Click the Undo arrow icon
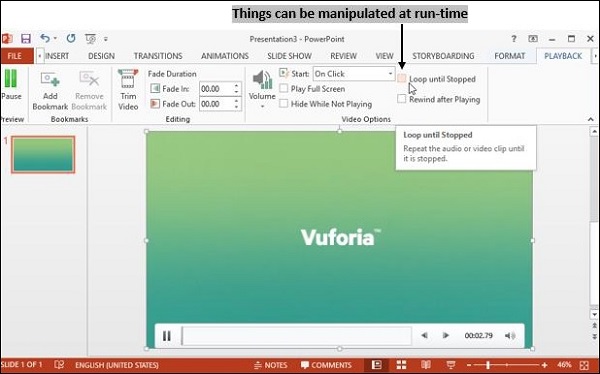The image size is (600, 374). point(45,38)
